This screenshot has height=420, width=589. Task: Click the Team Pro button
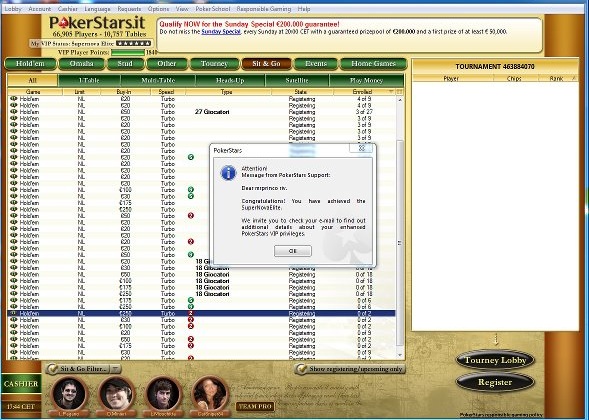[x=255, y=406]
